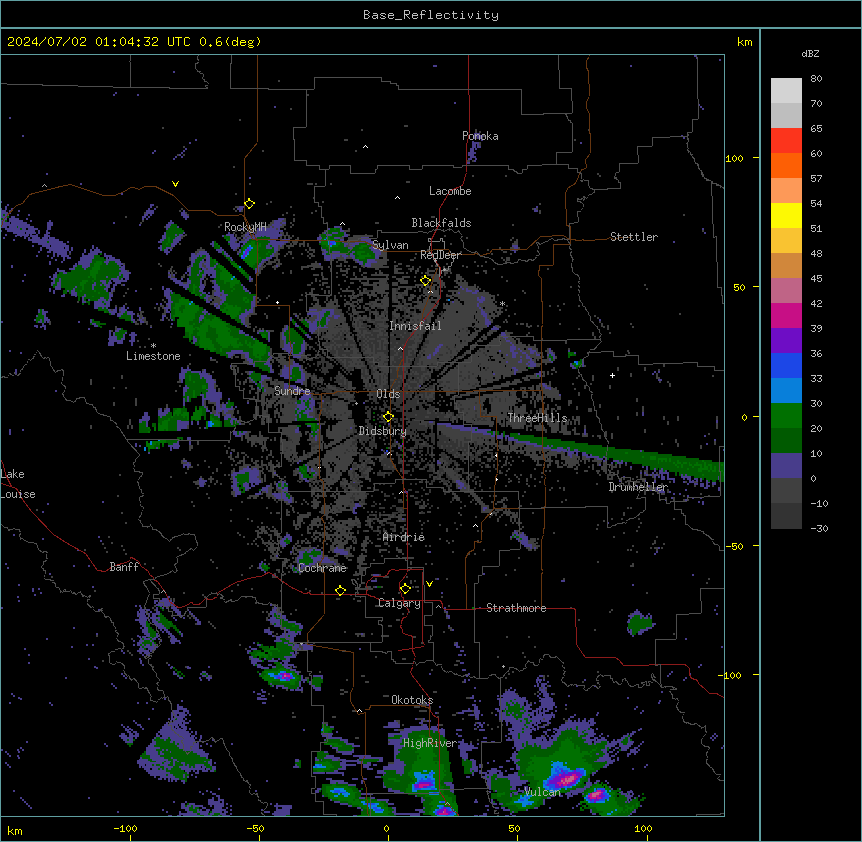Click the Blackfalds label
This screenshot has height=842, width=862.
click(441, 223)
